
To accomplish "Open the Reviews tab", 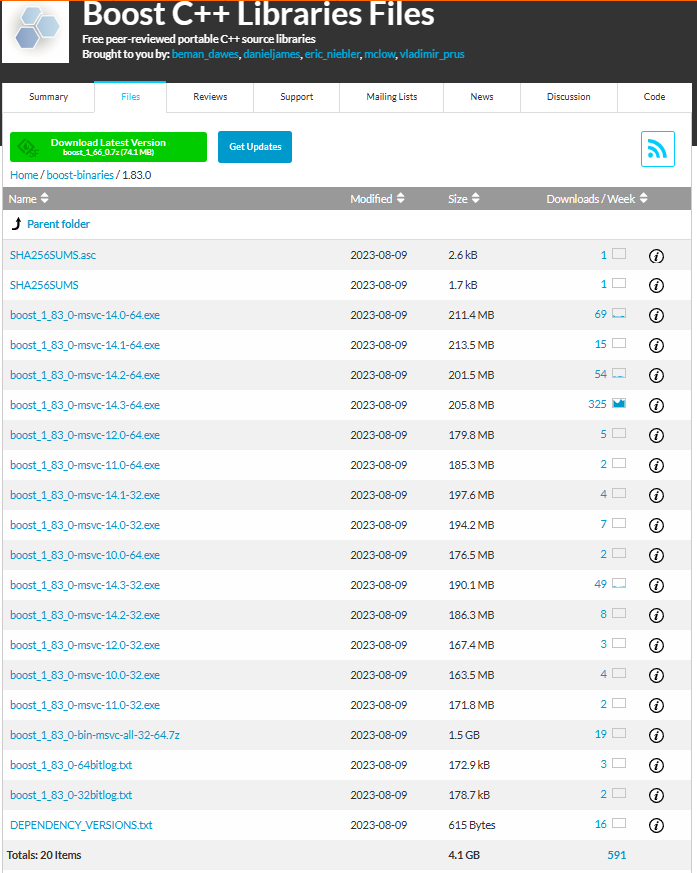I will pos(210,97).
